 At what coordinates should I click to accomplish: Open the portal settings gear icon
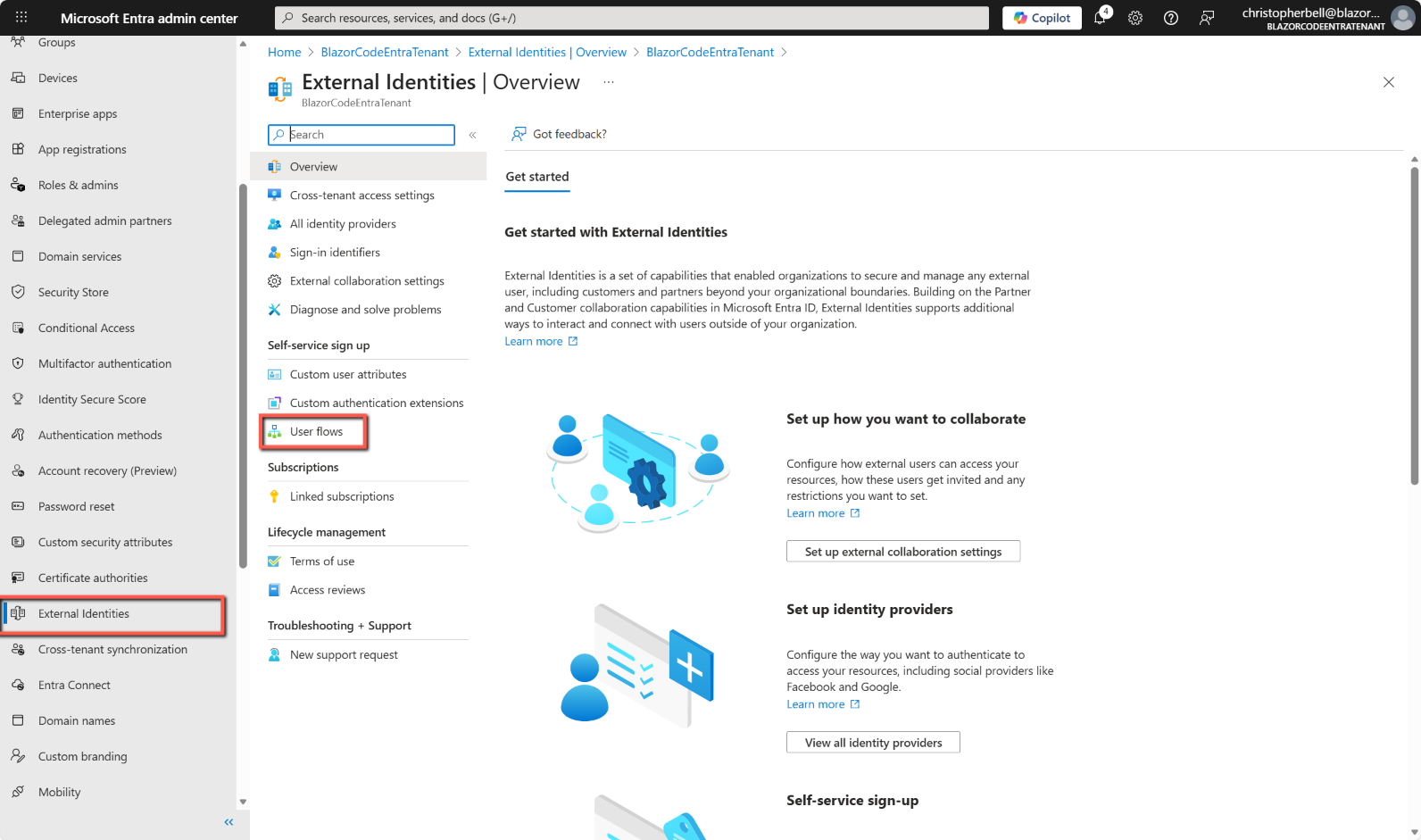[x=1135, y=18]
